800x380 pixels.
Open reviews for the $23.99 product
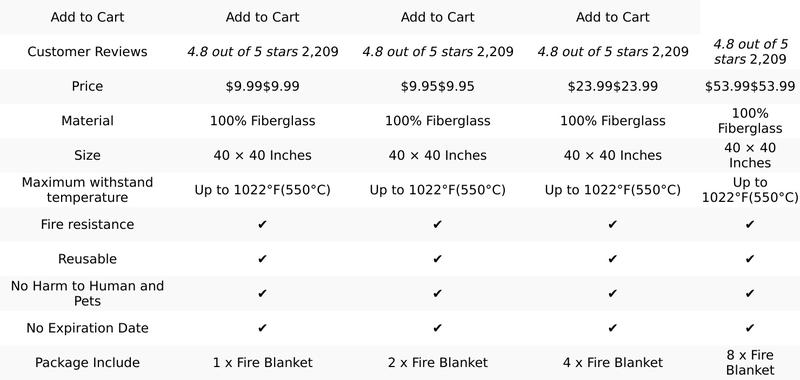[612, 52]
